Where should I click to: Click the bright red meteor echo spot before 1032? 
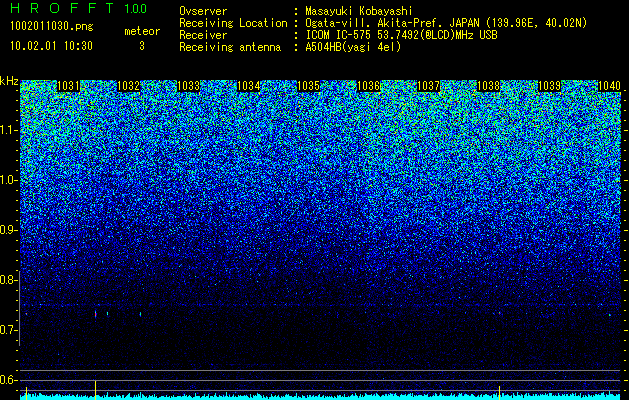pos(95,315)
